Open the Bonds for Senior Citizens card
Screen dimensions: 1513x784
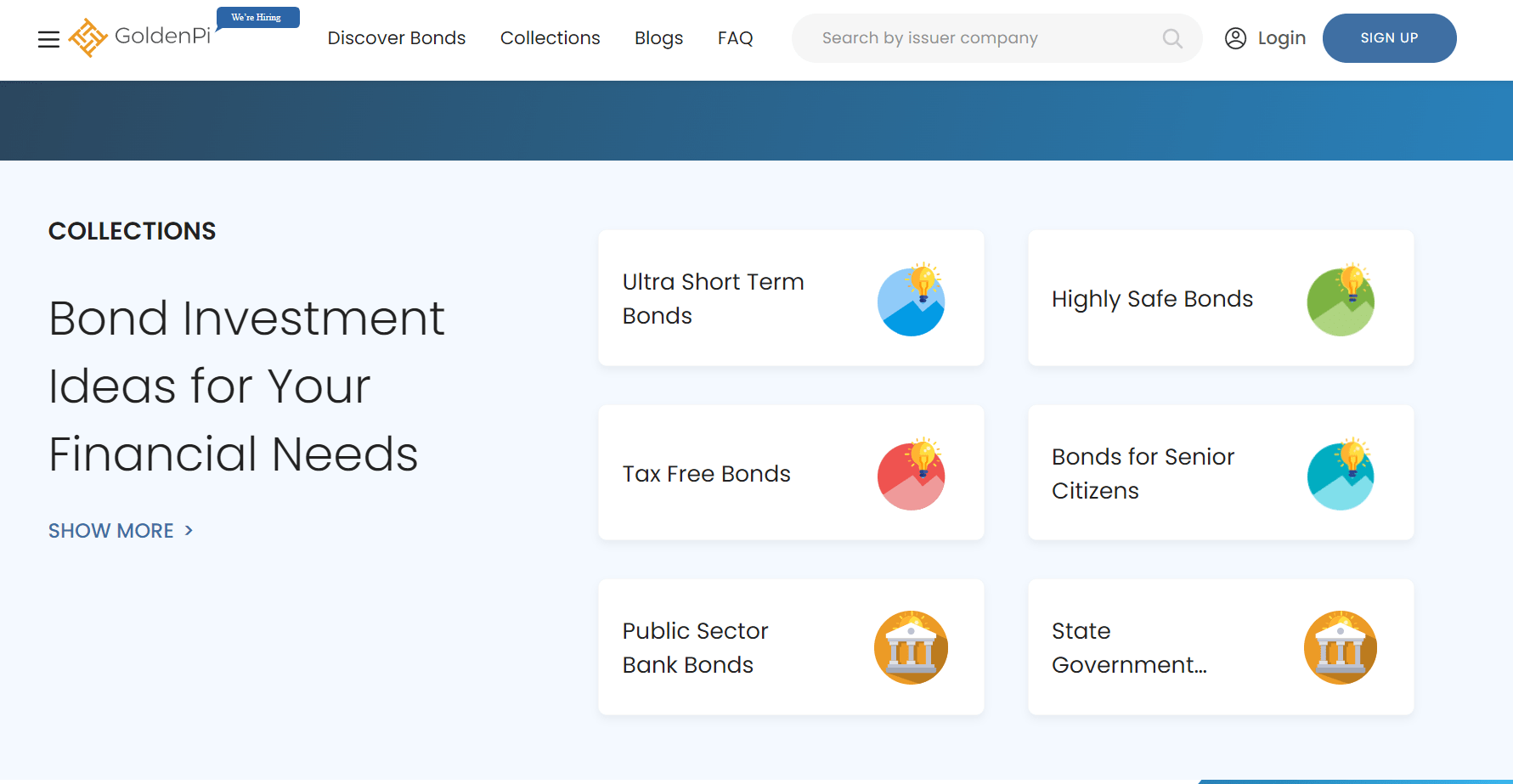coord(1221,472)
